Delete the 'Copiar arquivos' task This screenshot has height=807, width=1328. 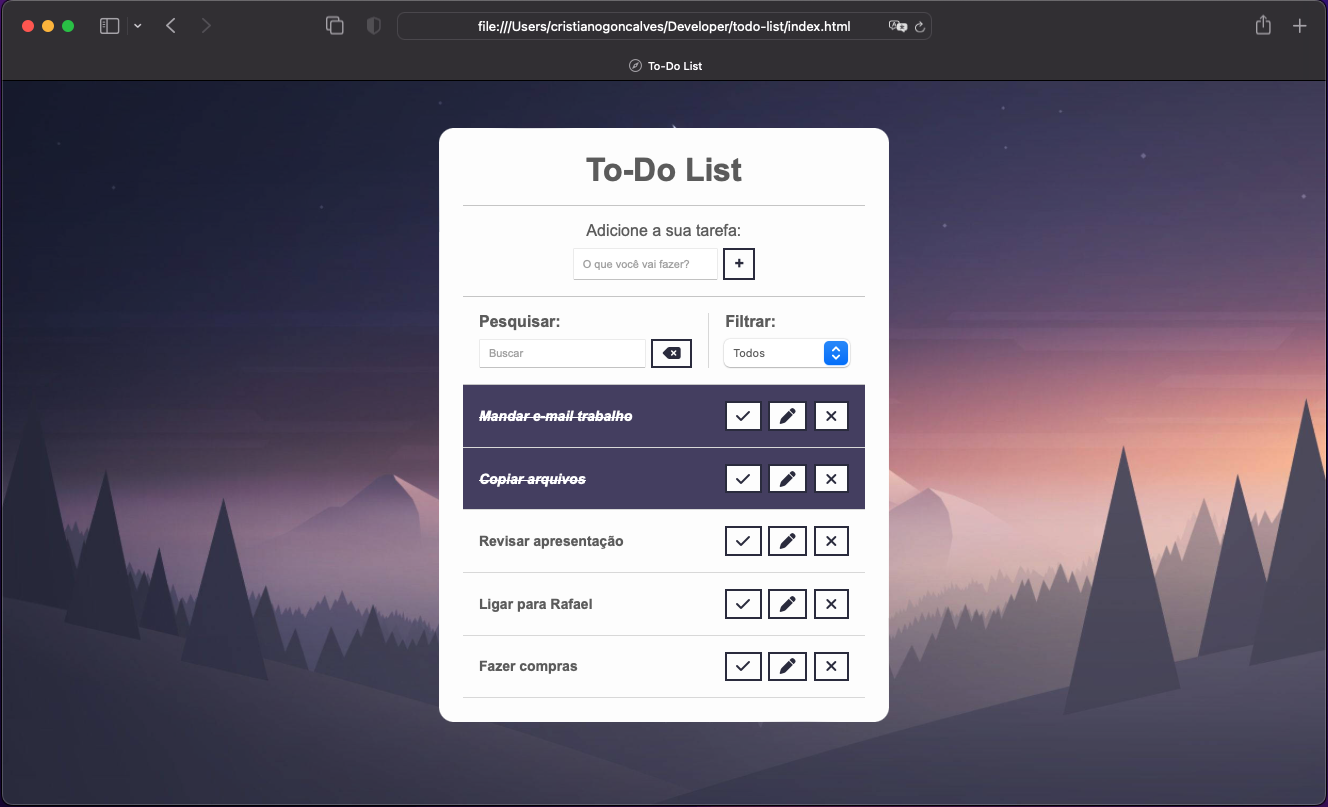coord(831,479)
